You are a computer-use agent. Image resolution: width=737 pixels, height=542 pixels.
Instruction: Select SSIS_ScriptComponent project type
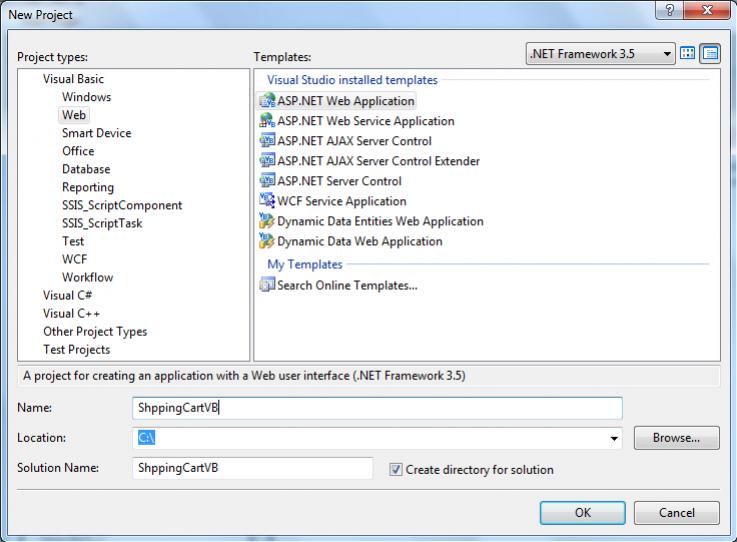(x=122, y=205)
